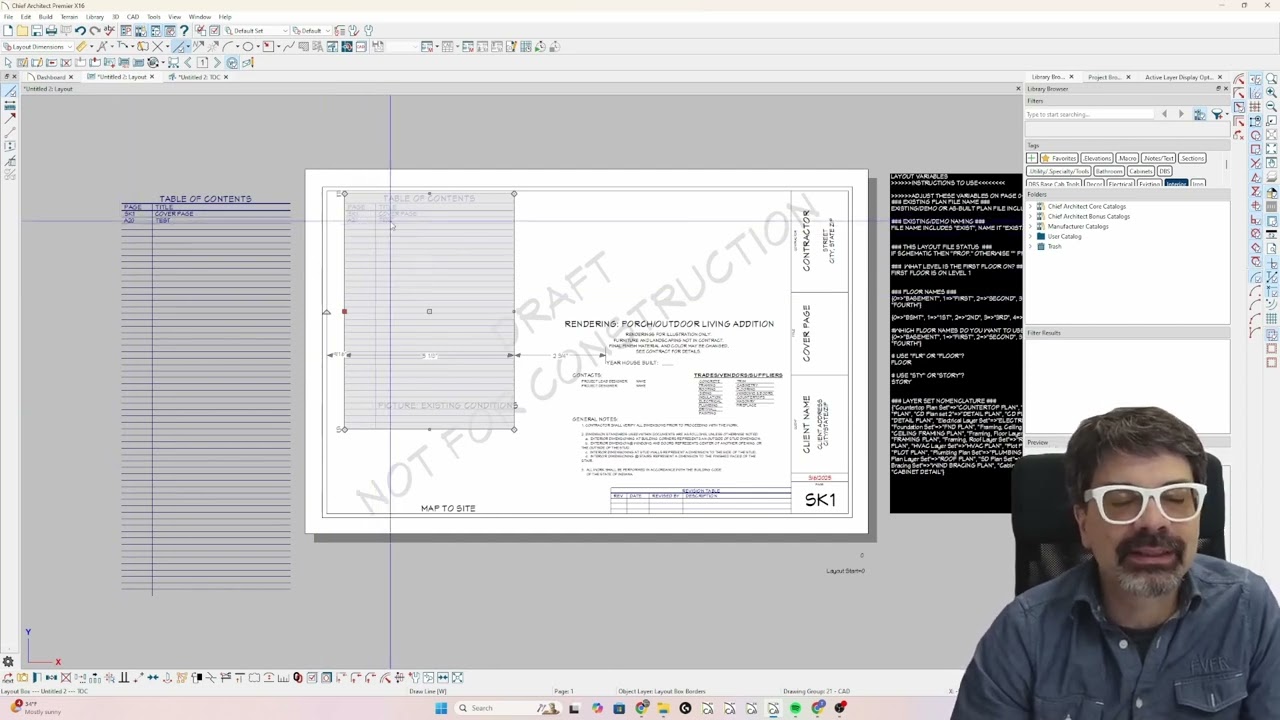
Task: Toggle the Grid Snaps icon in right toolbar
Action: [1256, 106]
